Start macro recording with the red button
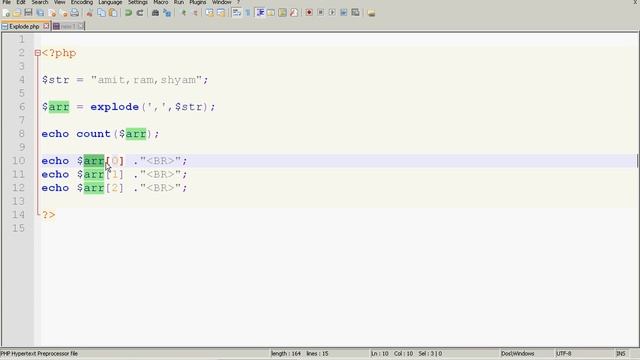Screen dimensions: 640x360 (x=309, y=13)
